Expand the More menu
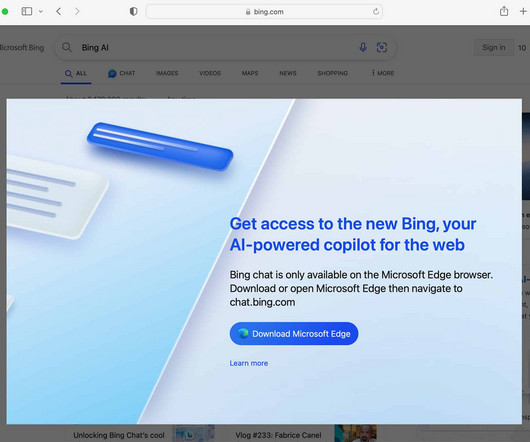The image size is (530, 442). tap(383, 73)
